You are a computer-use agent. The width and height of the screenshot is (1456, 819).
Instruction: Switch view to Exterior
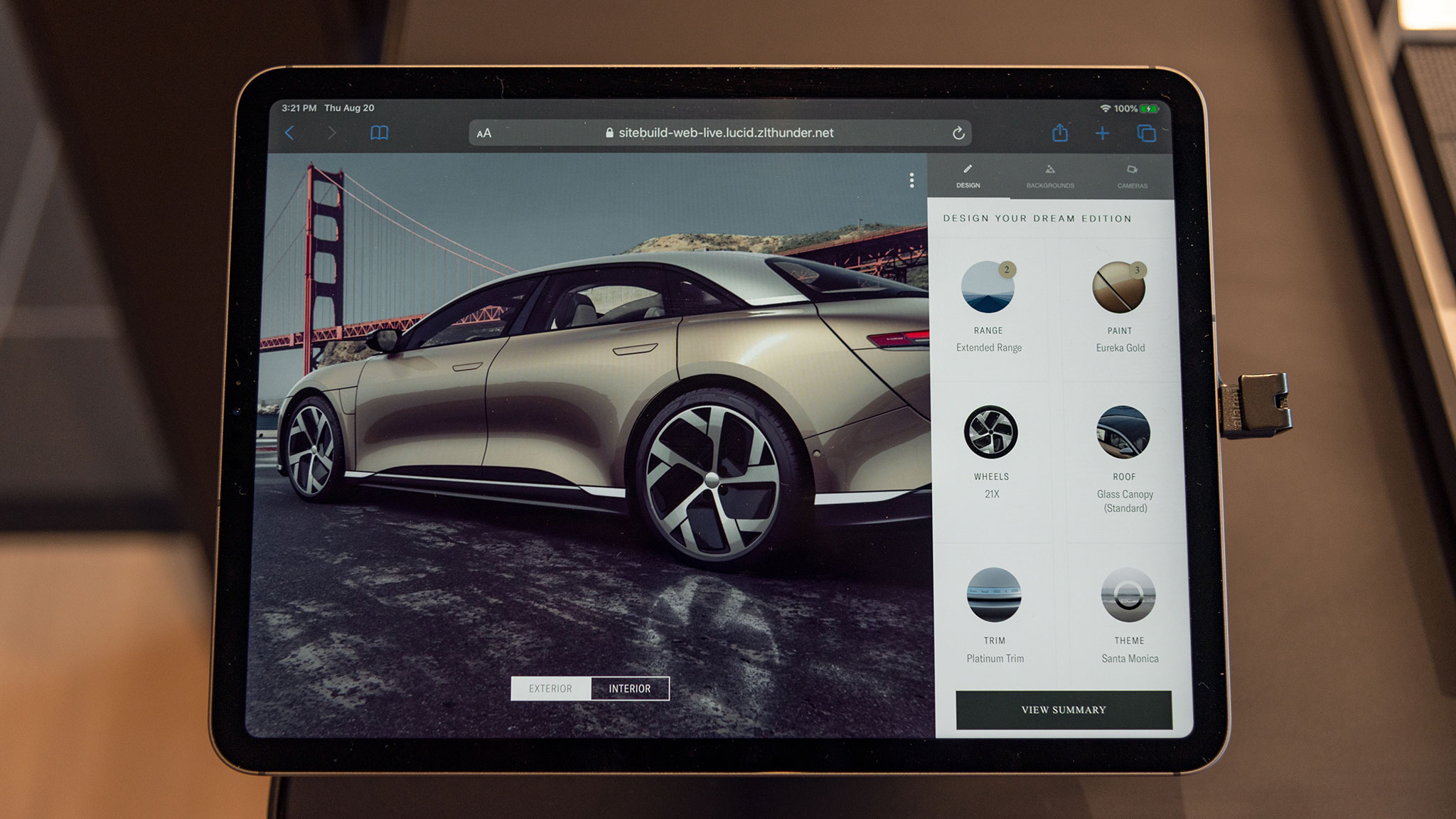point(550,688)
